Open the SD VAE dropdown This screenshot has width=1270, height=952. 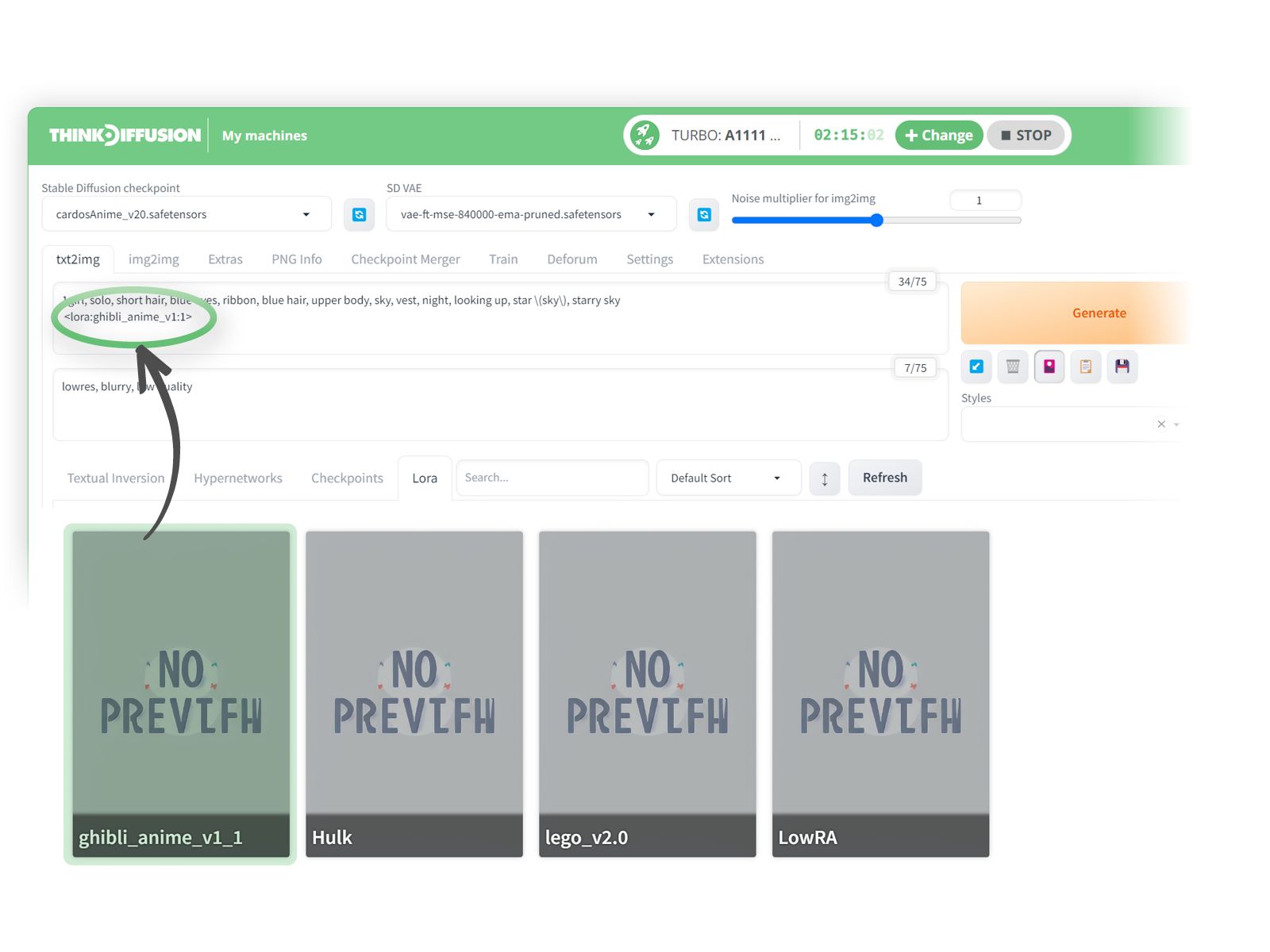(531, 214)
